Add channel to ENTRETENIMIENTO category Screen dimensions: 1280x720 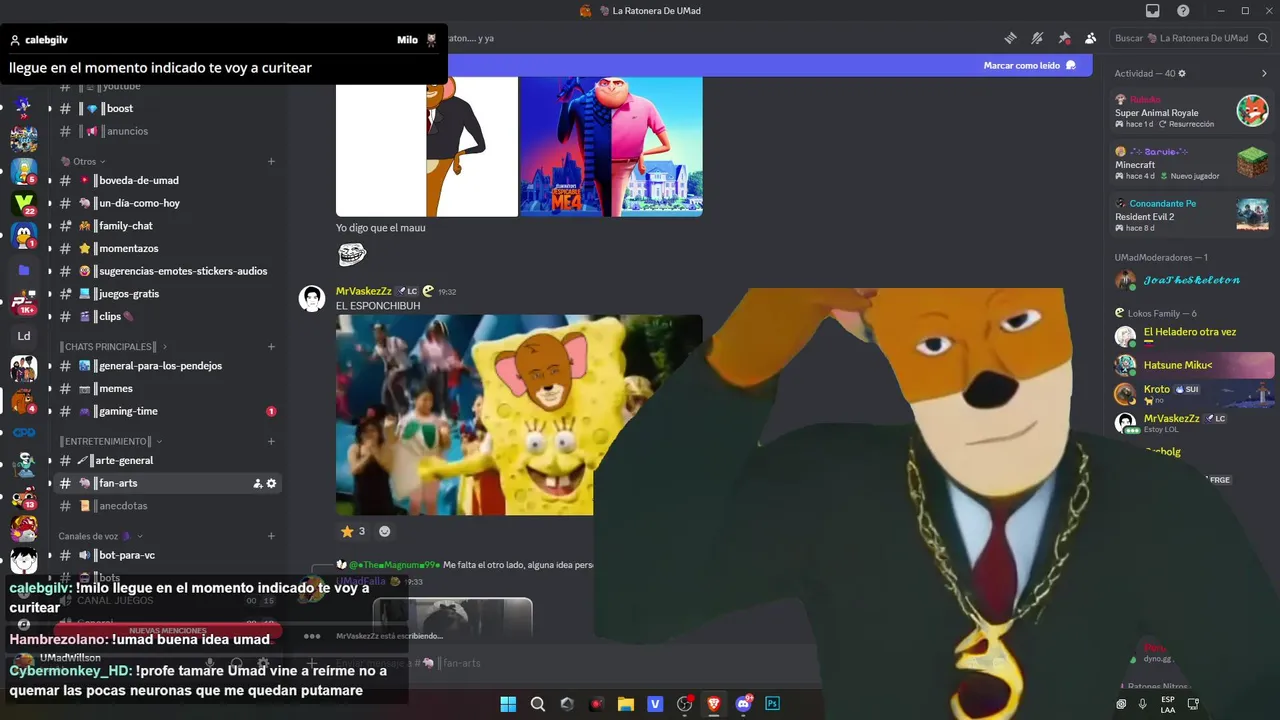click(271, 441)
